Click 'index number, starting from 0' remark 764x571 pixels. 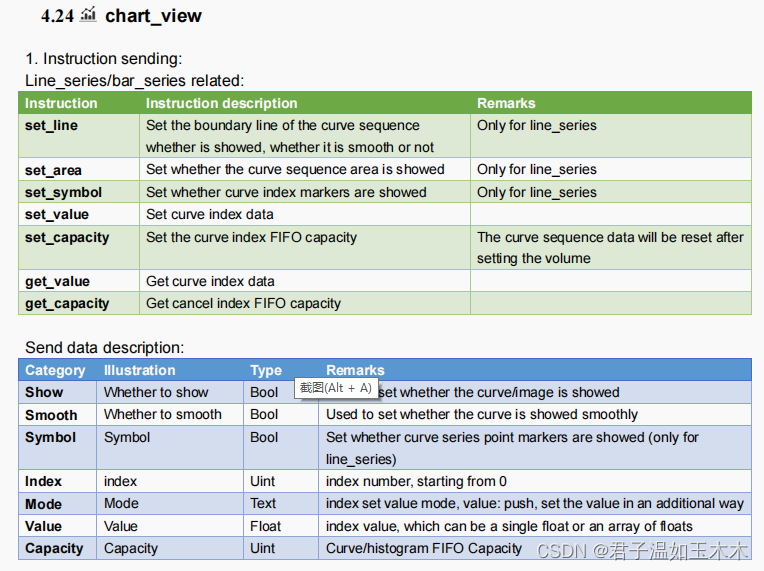416,481
